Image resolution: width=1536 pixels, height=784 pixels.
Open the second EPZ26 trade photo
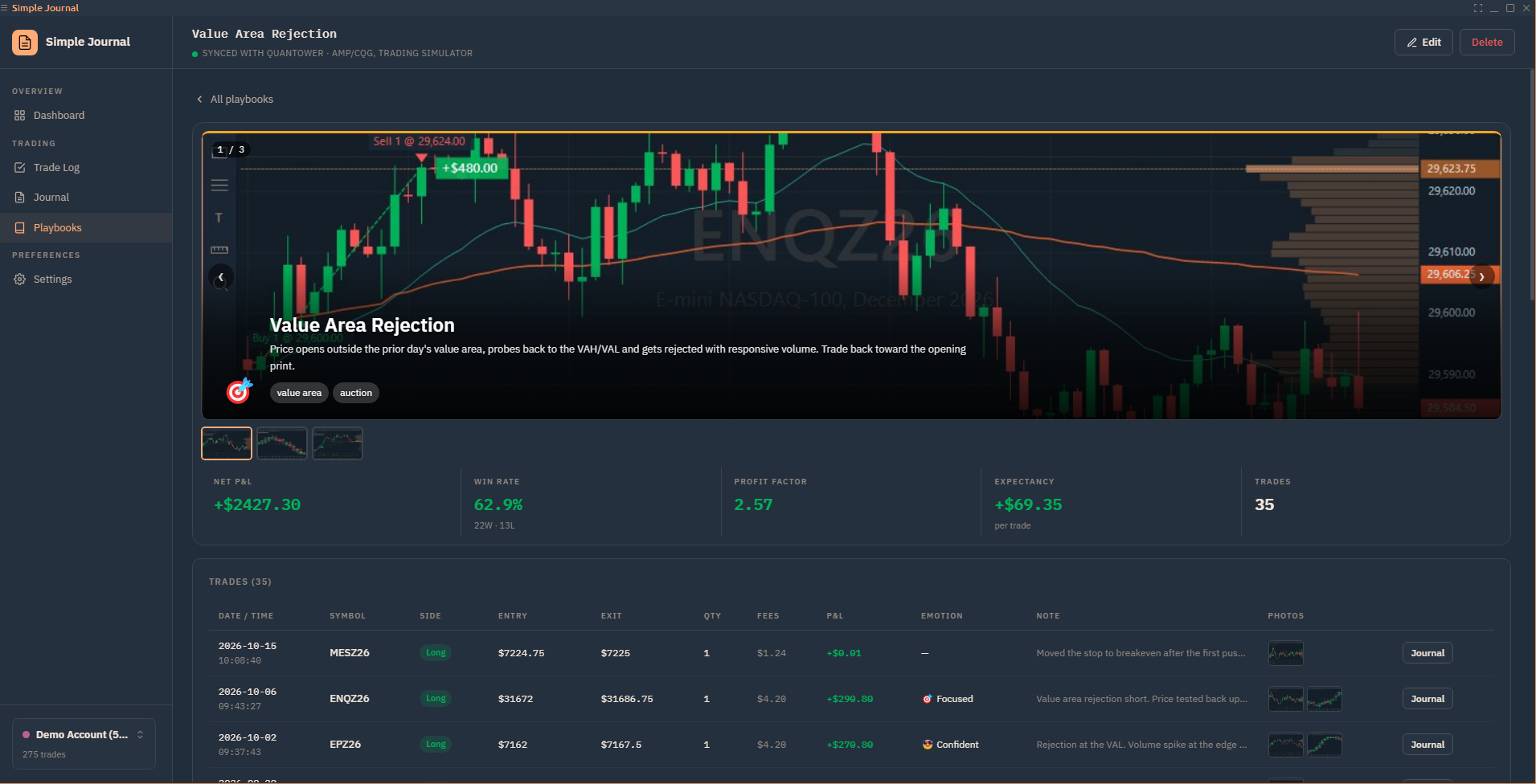point(1325,745)
